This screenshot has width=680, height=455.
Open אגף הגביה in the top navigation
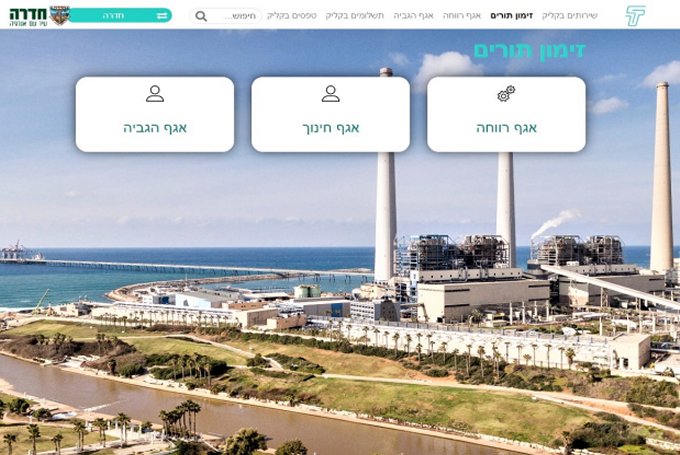(413, 16)
